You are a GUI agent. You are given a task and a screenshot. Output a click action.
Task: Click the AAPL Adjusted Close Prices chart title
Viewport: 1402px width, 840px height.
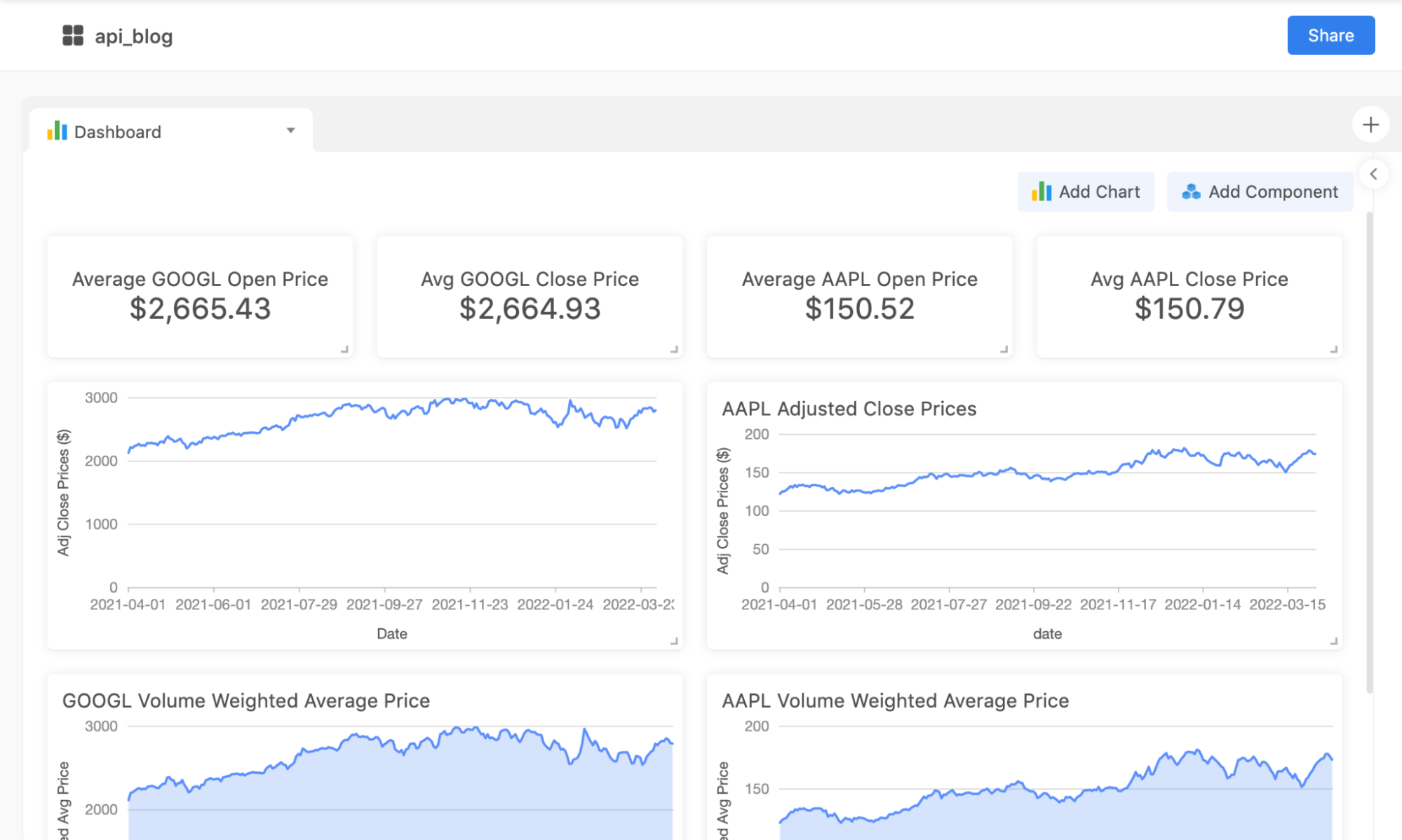tap(849, 409)
